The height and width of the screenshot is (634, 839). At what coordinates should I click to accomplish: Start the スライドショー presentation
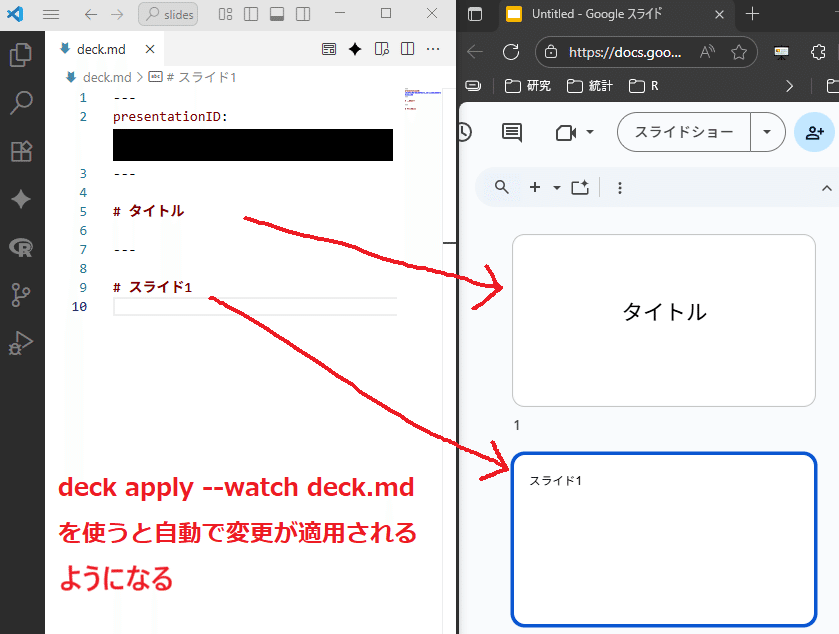click(684, 132)
